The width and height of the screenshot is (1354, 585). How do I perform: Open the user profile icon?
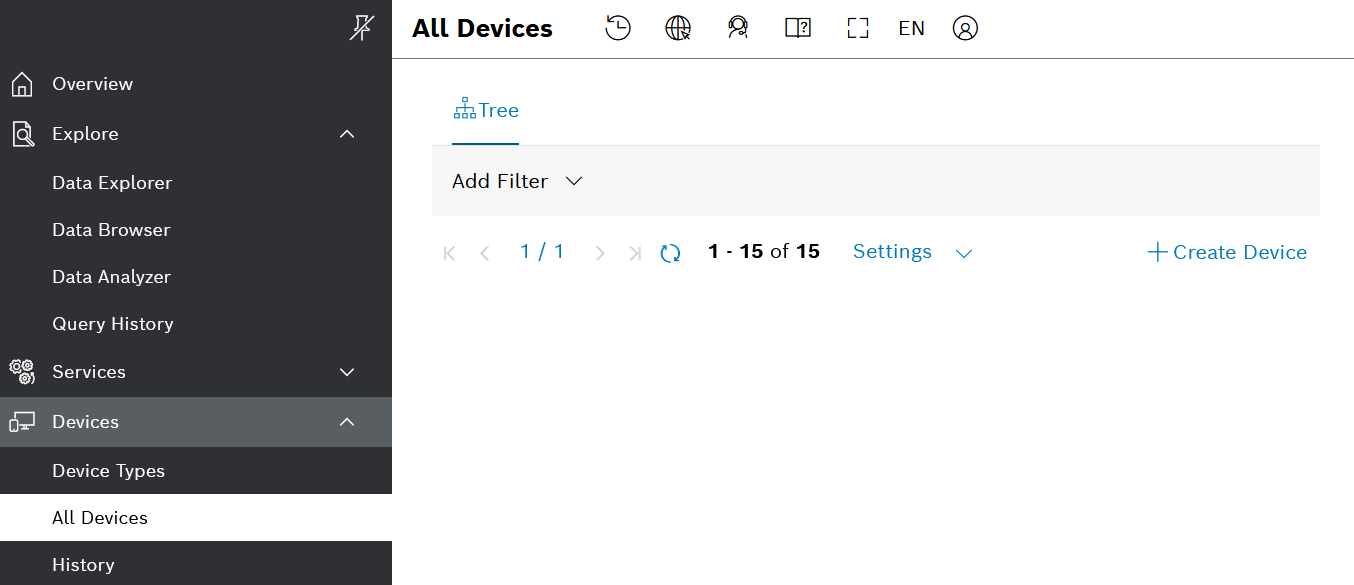coord(965,28)
